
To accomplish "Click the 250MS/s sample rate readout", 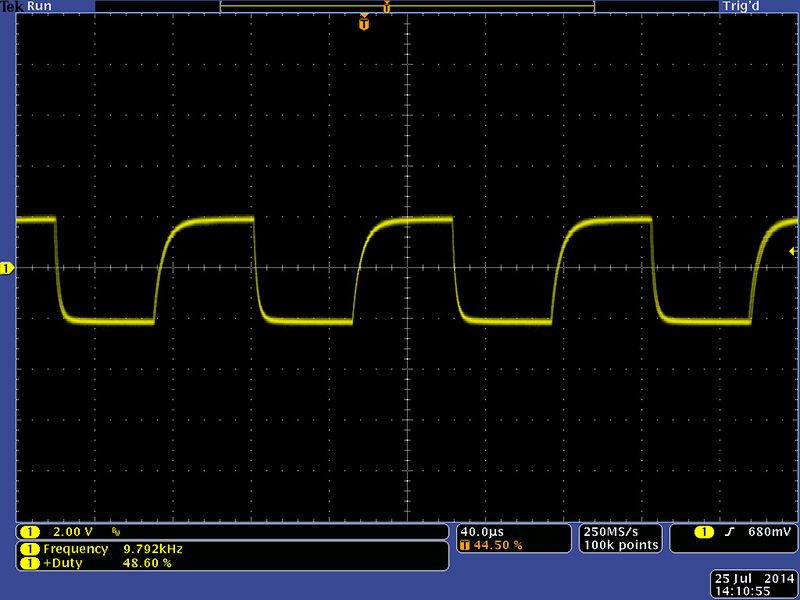I will [611, 532].
